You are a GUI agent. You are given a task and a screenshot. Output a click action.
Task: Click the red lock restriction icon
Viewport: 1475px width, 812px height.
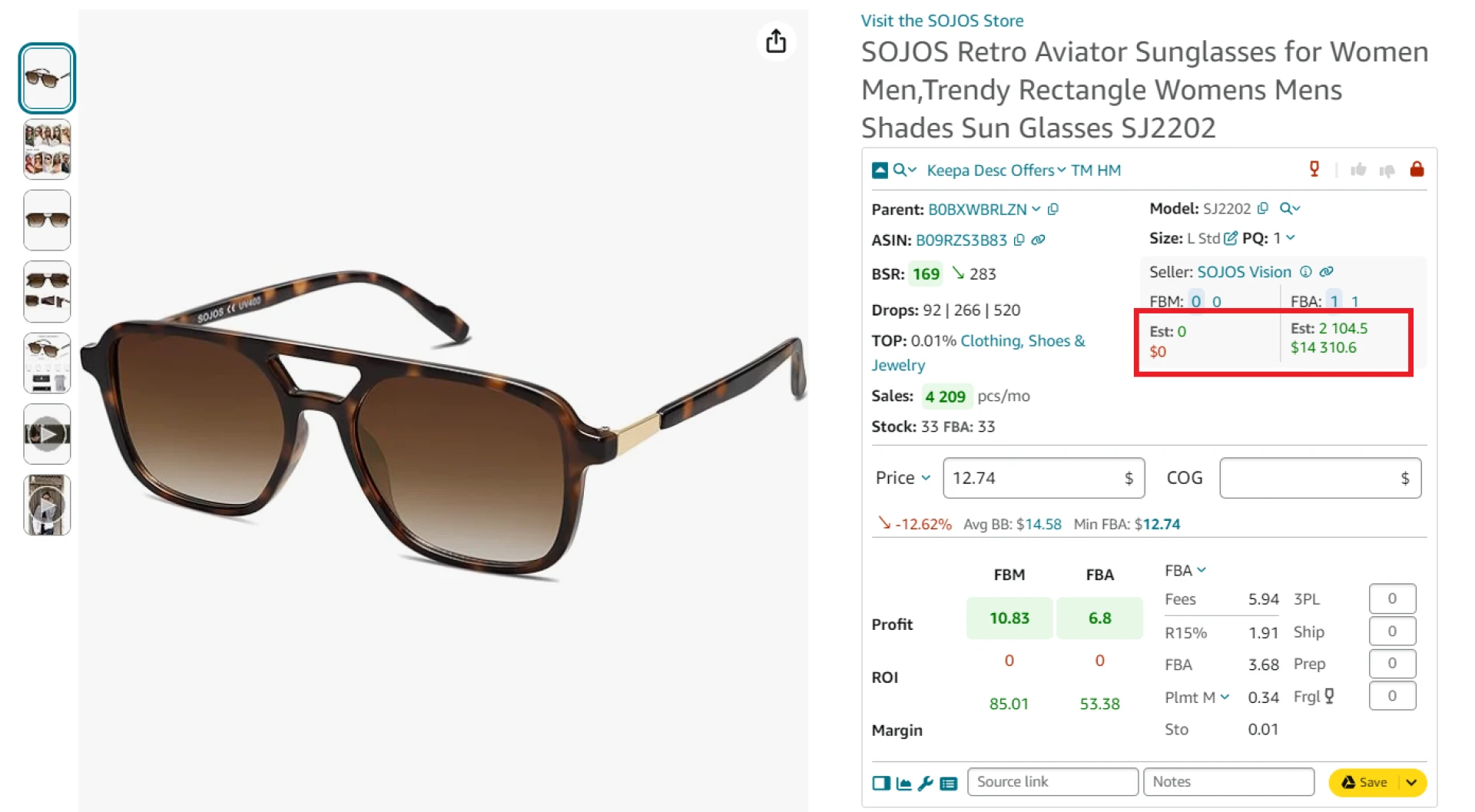tap(1417, 169)
